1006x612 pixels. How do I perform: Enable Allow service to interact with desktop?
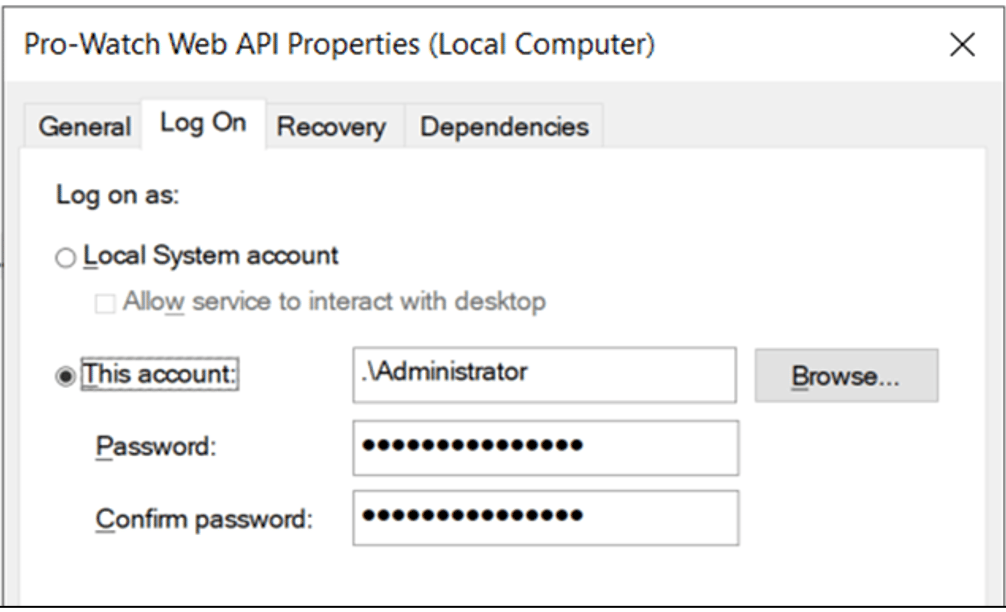(105, 303)
